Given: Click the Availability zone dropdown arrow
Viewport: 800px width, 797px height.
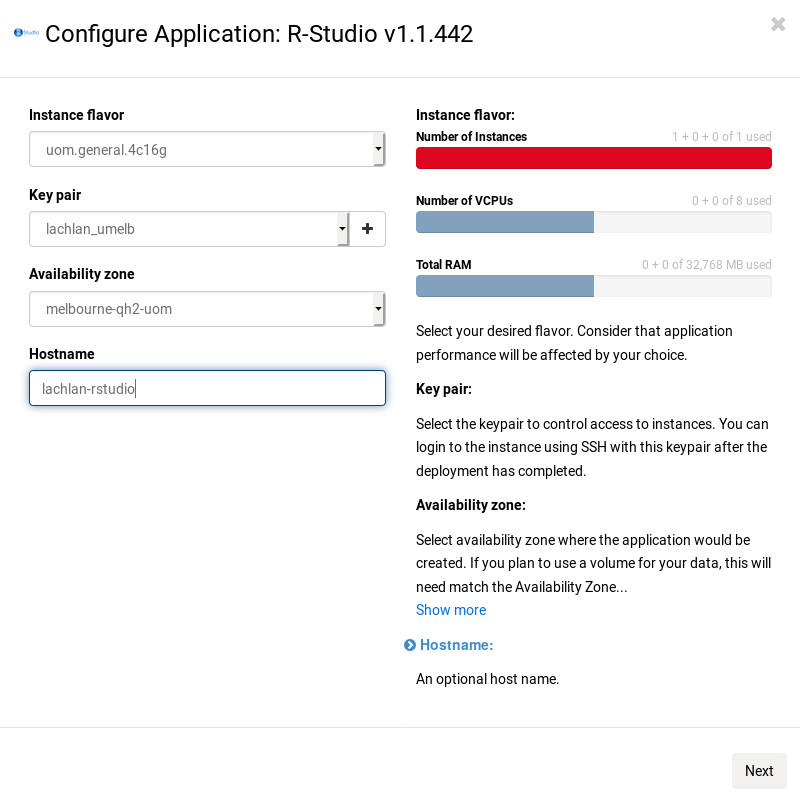Looking at the screenshot, I should point(378,309).
